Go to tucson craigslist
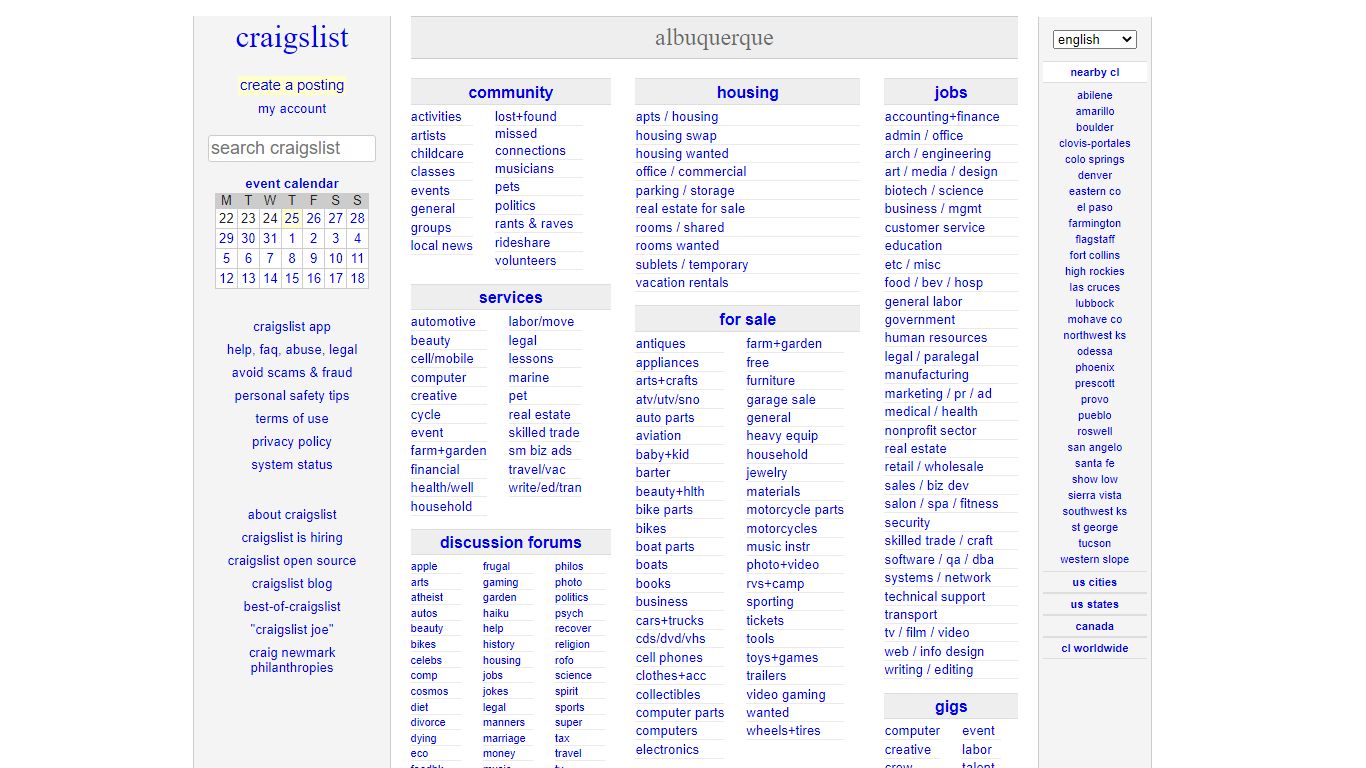Viewport: 1366px width, 768px height. (1094, 543)
